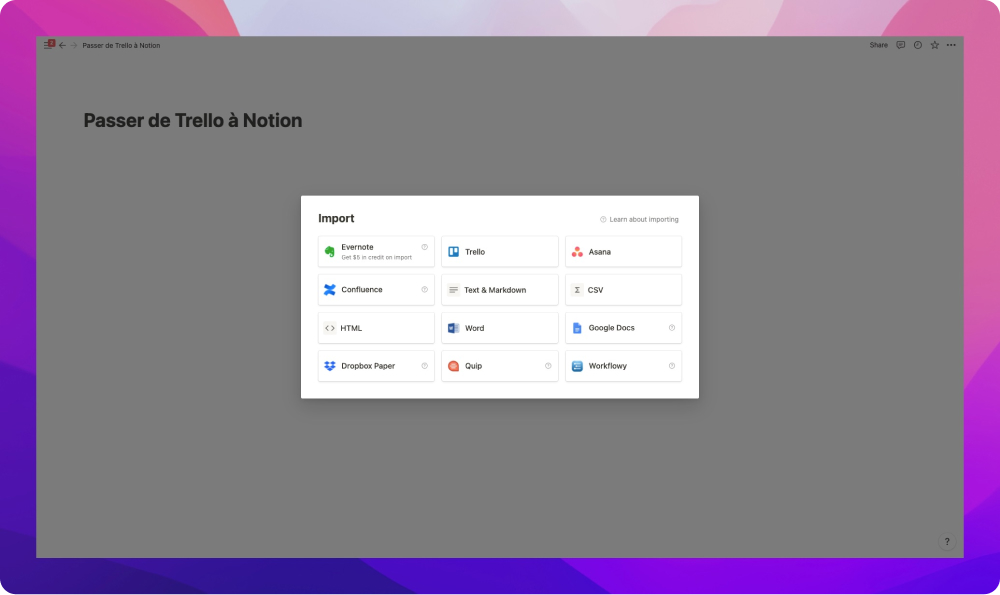Click the page title Passer de Trello à Notion

[x=193, y=121]
